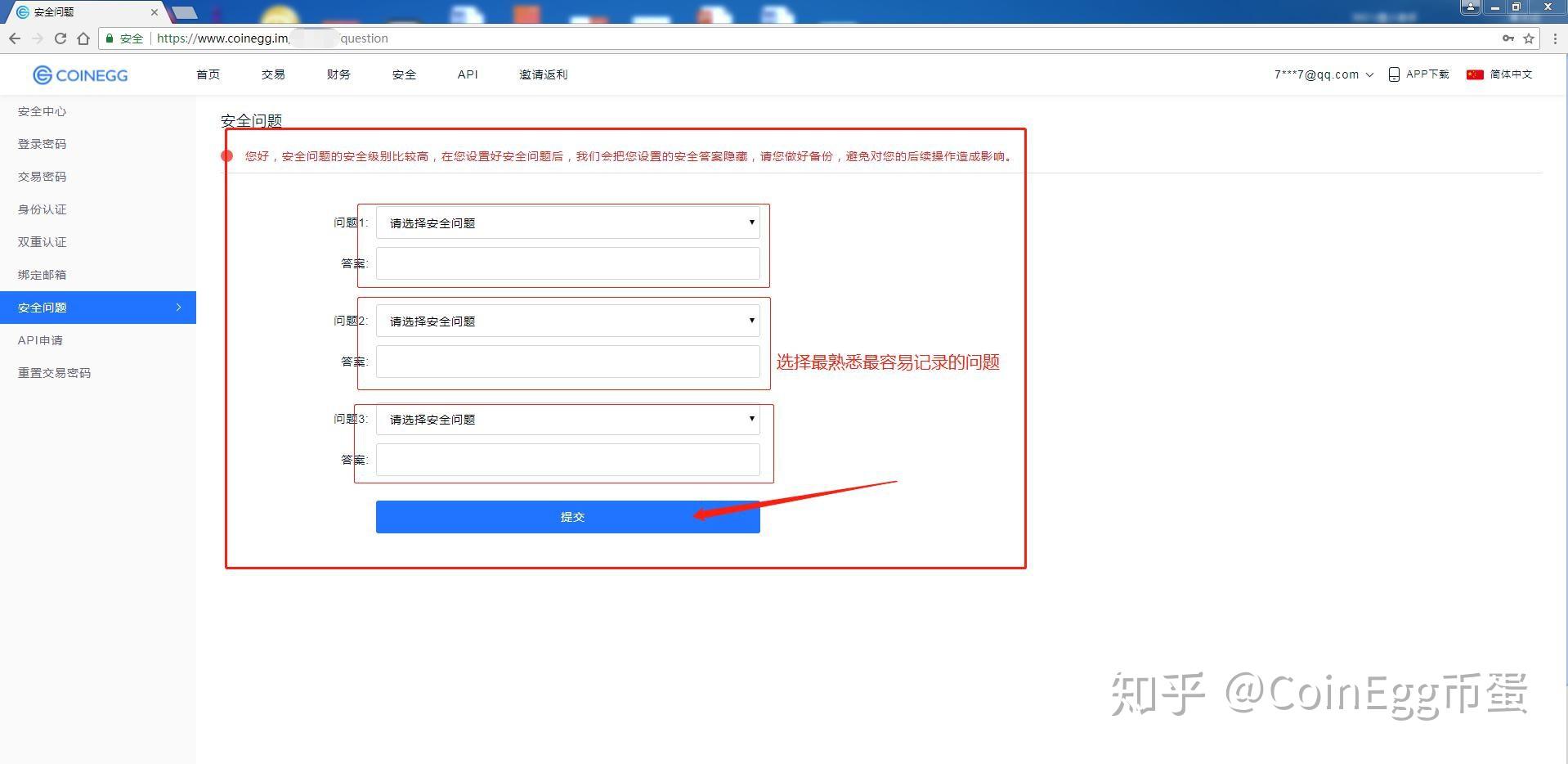Image resolution: width=1568 pixels, height=764 pixels.
Task: Click the secure padlock icon in the address bar
Action: coord(110,38)
